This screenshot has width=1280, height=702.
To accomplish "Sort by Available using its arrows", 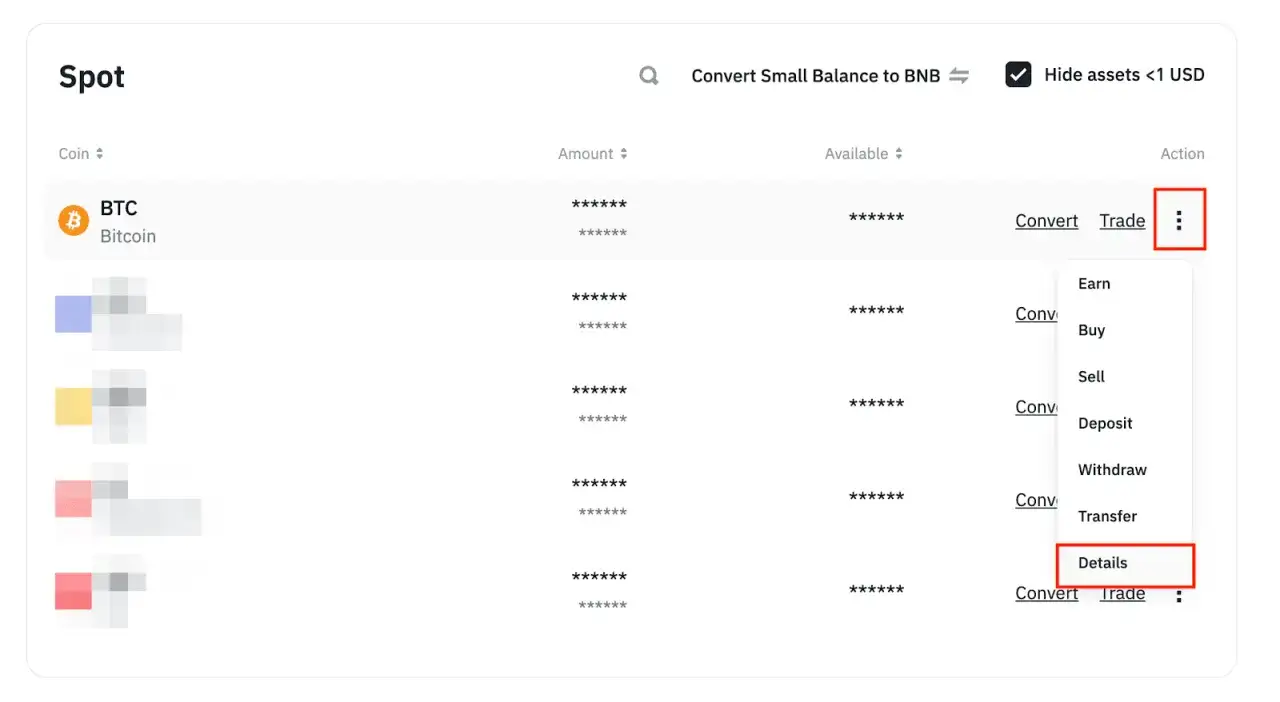I will 899,154.
